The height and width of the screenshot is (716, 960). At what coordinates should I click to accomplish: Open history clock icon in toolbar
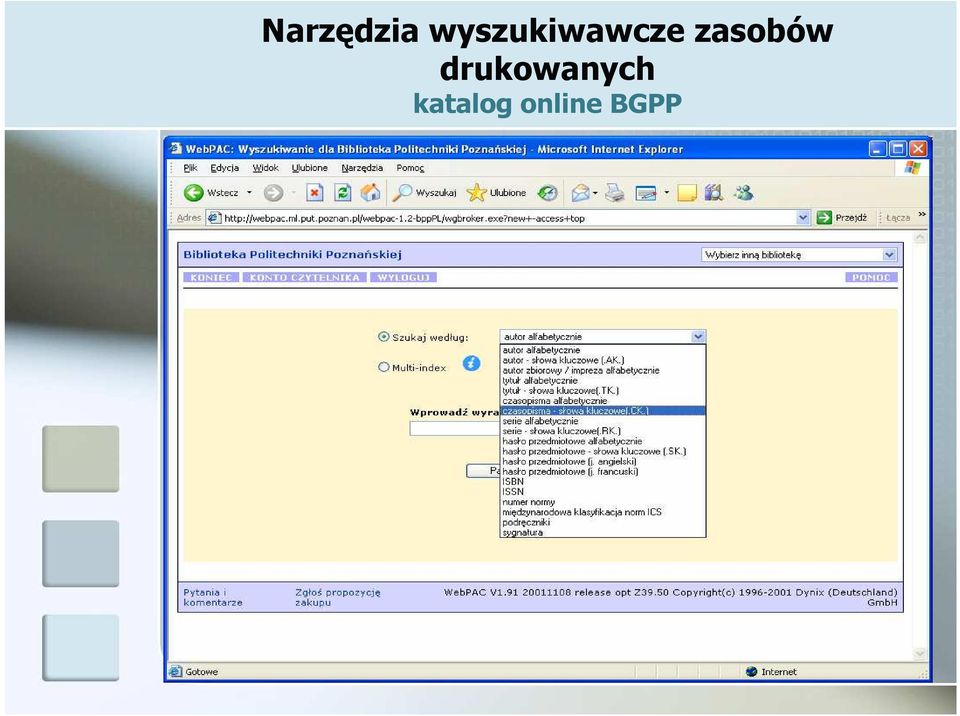[547, 193]
